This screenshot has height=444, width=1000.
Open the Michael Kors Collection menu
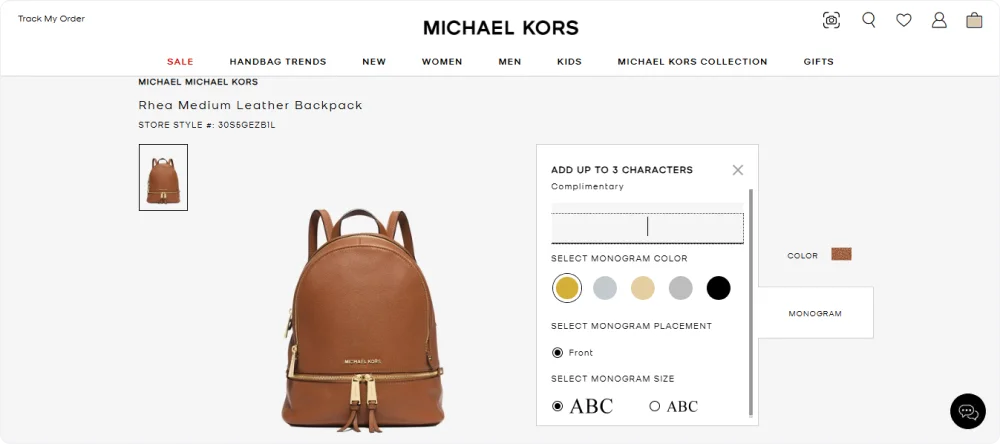(x=693, y=62)
